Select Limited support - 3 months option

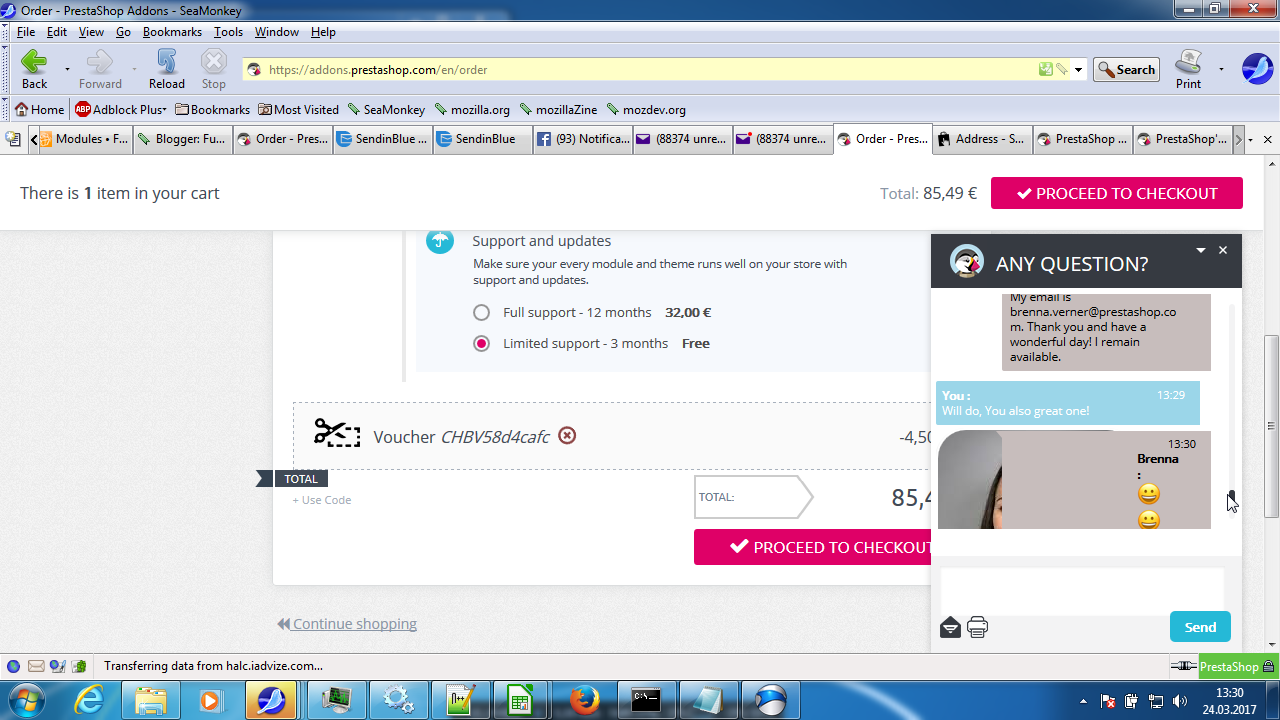pyautogui.click(x=481, y=344)
